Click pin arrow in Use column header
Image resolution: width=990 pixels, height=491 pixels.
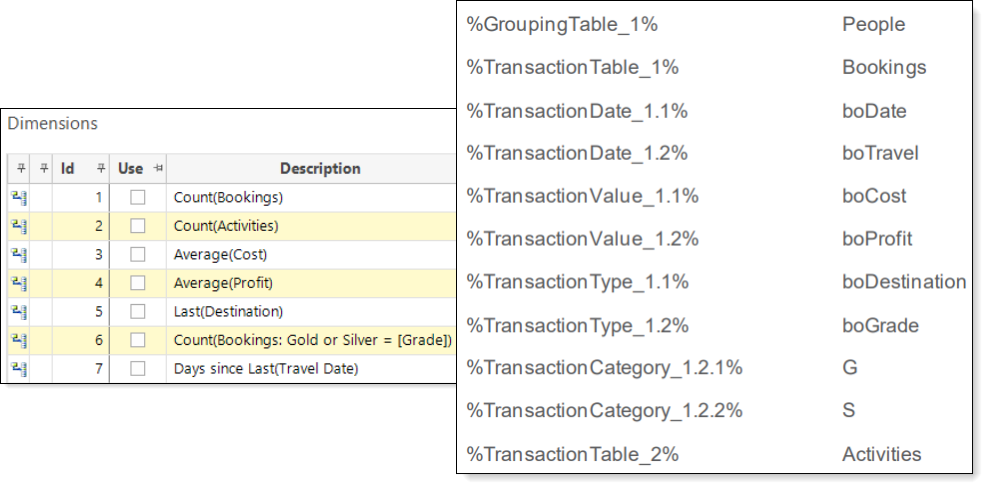pyautogui.click(x=158, y=168)
